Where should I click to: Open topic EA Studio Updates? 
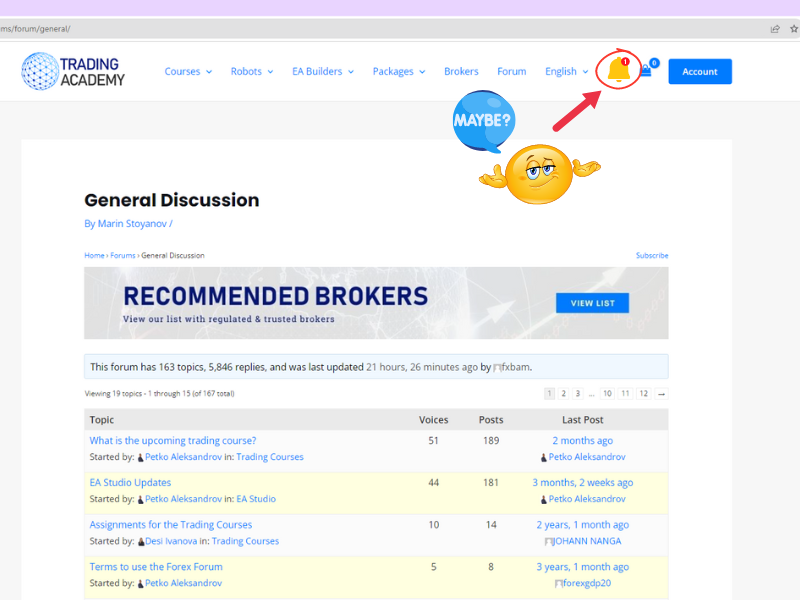(130, 483)
